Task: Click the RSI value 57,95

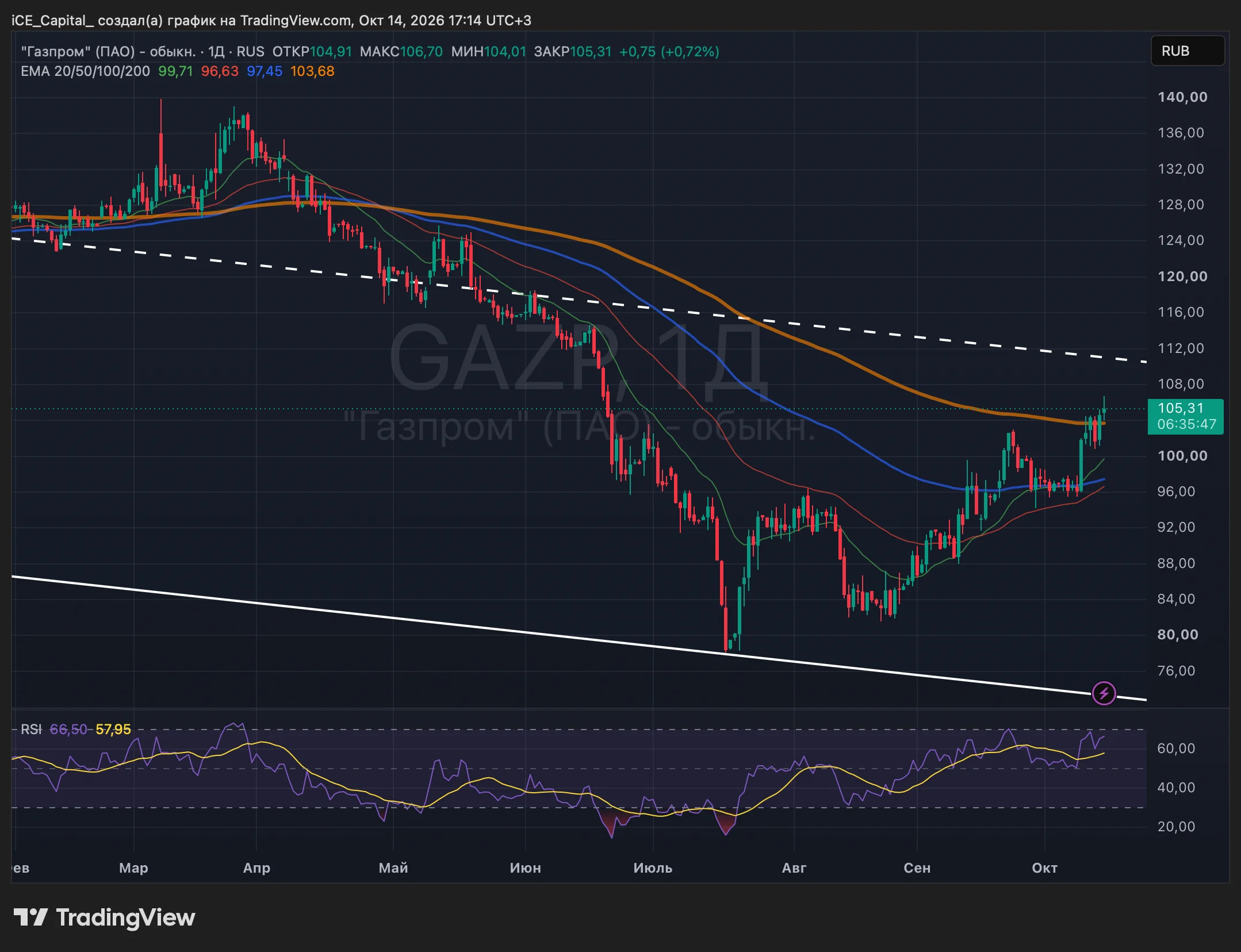Action: [113, 730]
